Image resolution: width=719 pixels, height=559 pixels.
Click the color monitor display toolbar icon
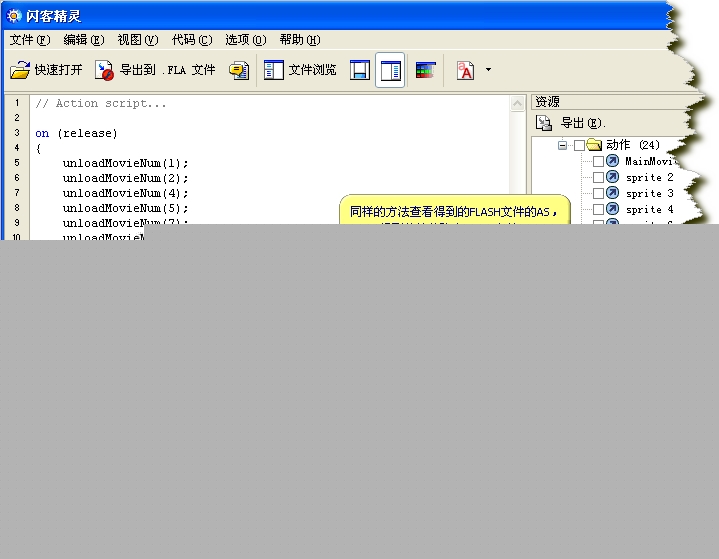426,70
